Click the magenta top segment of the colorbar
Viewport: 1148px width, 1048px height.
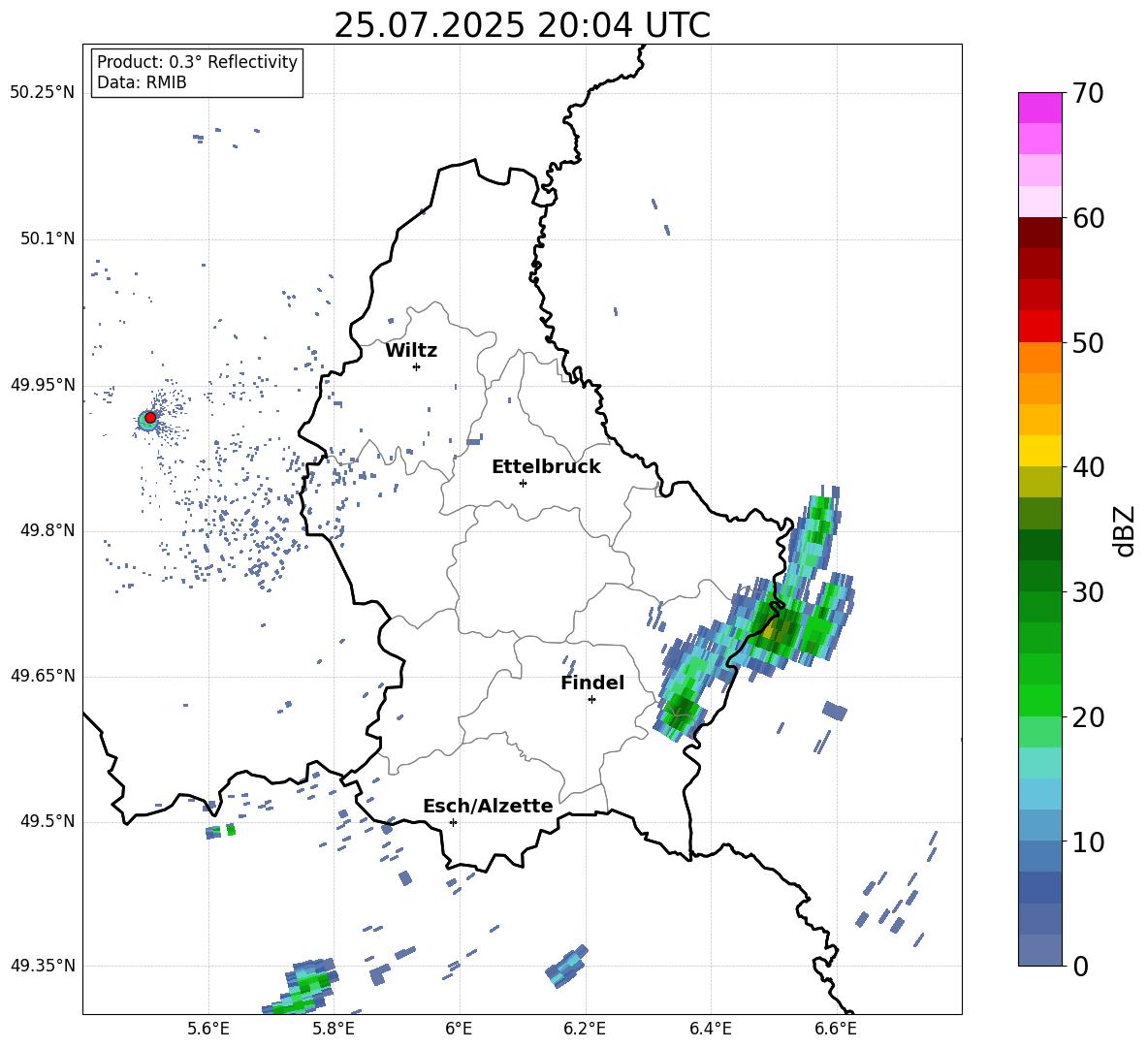click(x=1040, y=108)
